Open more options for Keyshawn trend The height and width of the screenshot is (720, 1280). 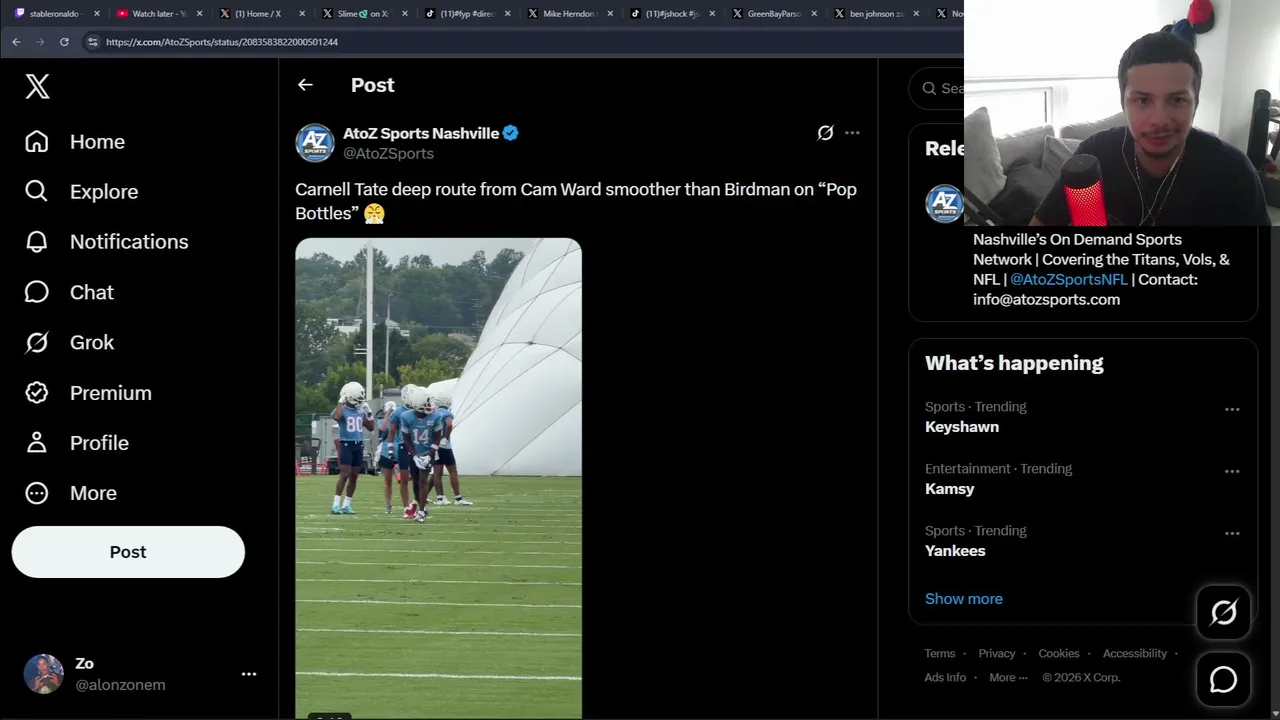[1232, 409]
